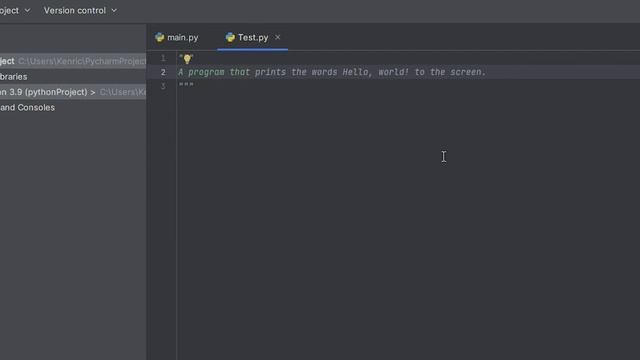The image size is (640, 360).
Task: Close the Test.py tab
Action: (x=278, y=37)
